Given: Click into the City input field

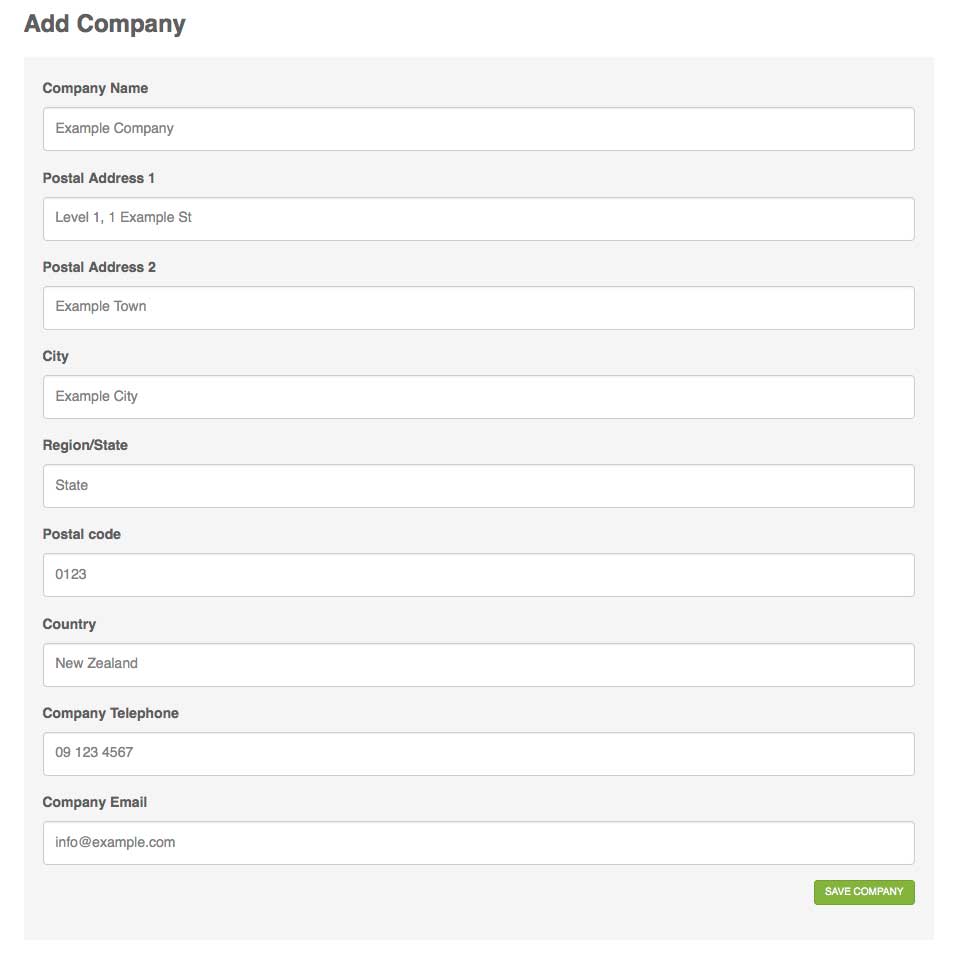Looking at the screenshot, I should pos(479,397).
